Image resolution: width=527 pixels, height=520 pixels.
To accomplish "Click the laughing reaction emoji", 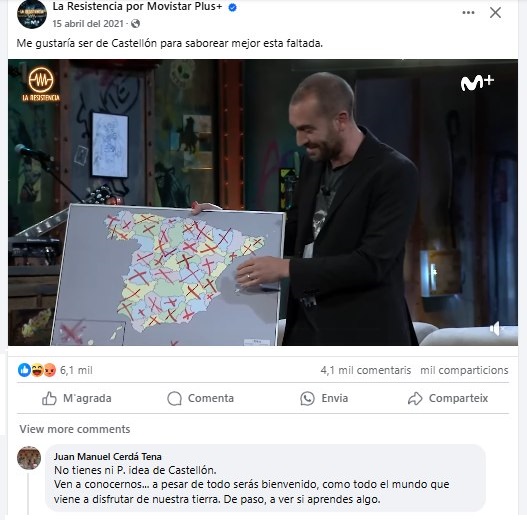I will coord(37,370).
